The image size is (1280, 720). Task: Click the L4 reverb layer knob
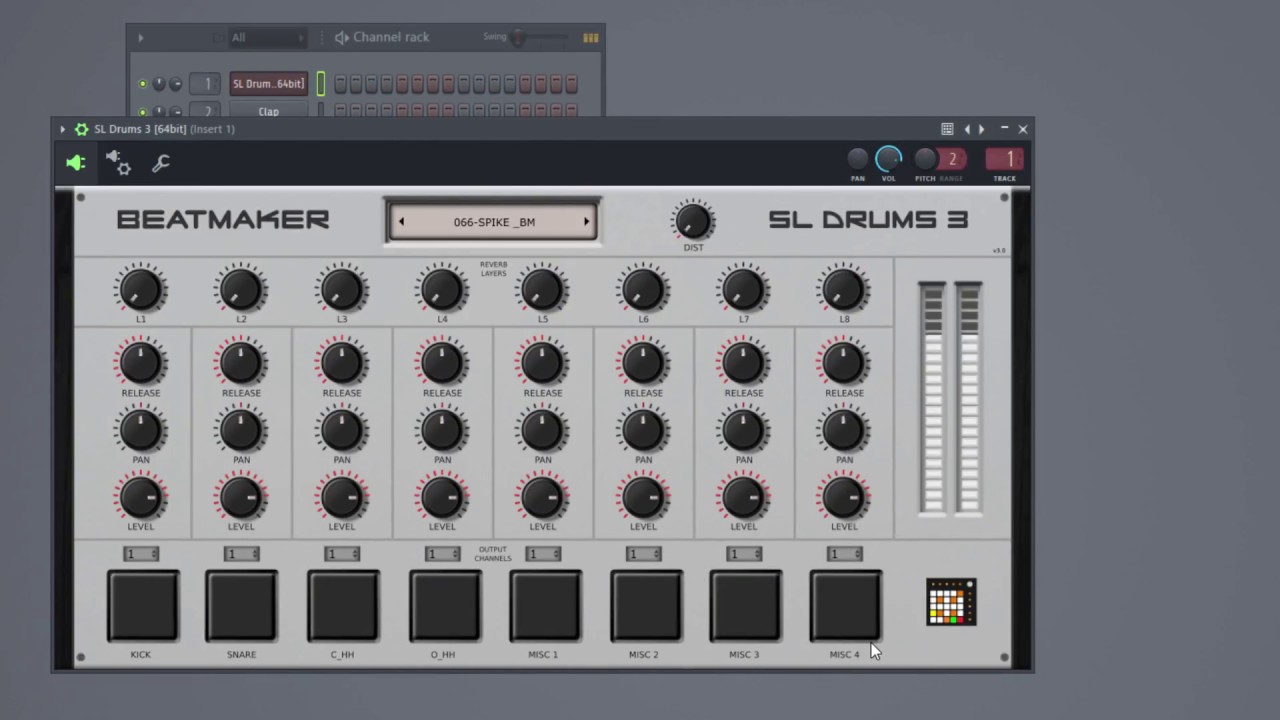click(x=442, y=289)
